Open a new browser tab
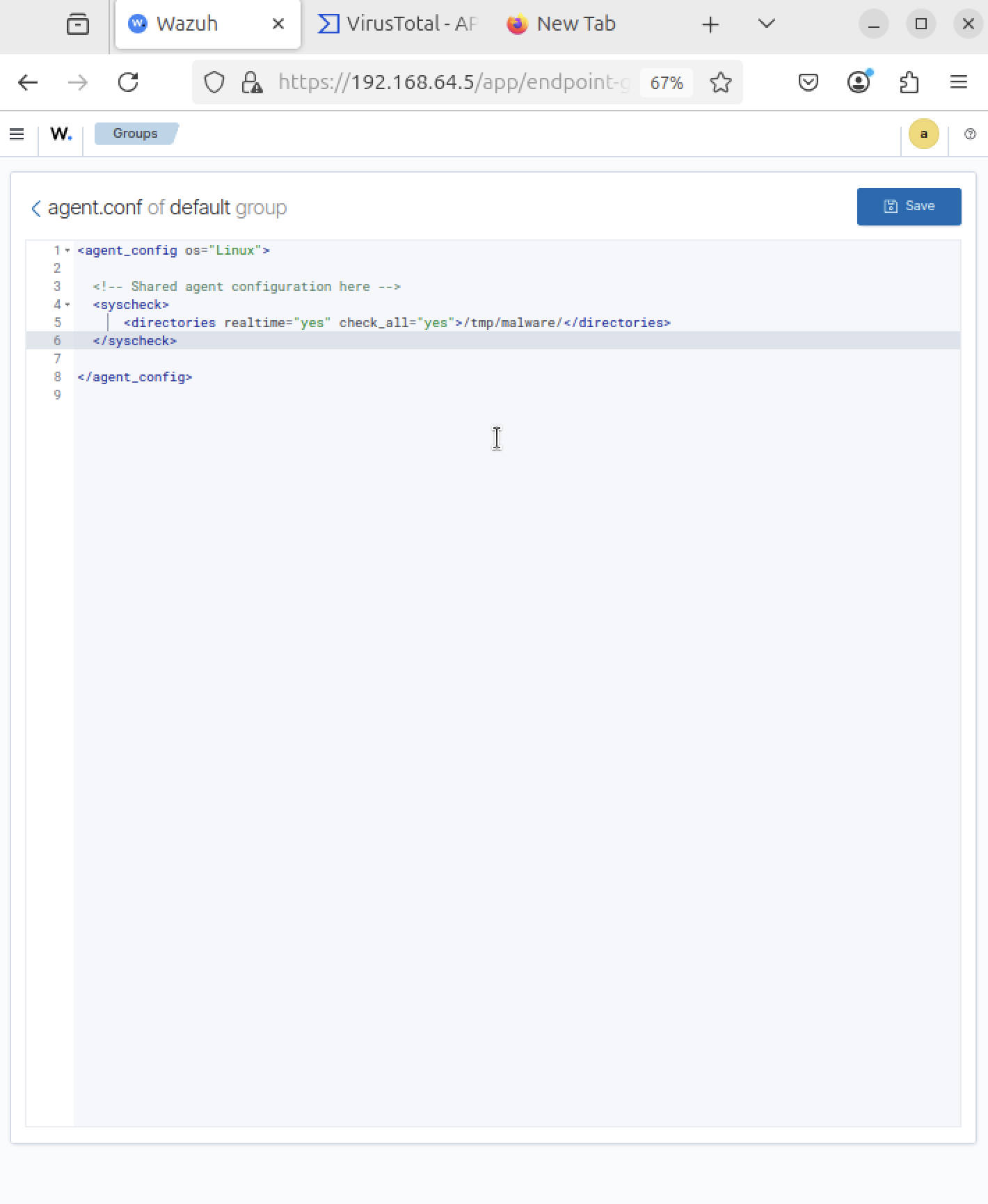The image size is (988, 1204). (710, 25)
